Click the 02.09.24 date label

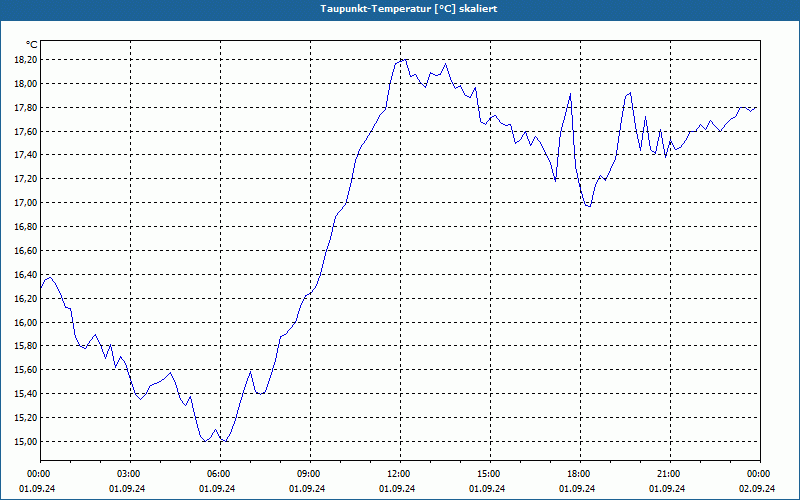[x=757, y=489]
